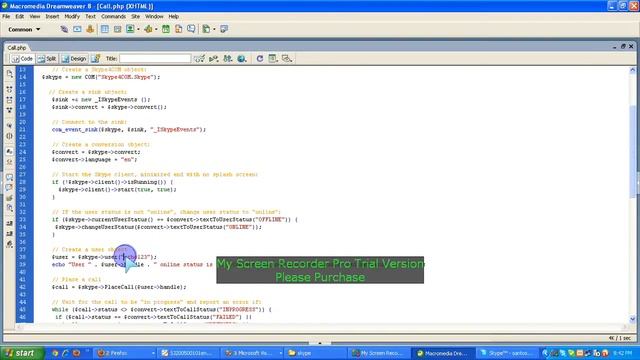Insert a Div Tag
Viewport: 640px width, 360px height.
[117, 29]
